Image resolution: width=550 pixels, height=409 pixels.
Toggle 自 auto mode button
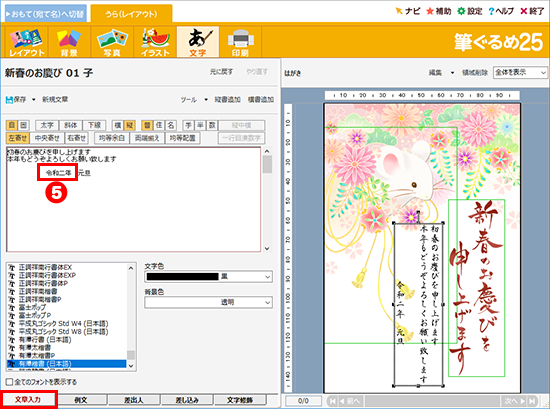(12, 125)
